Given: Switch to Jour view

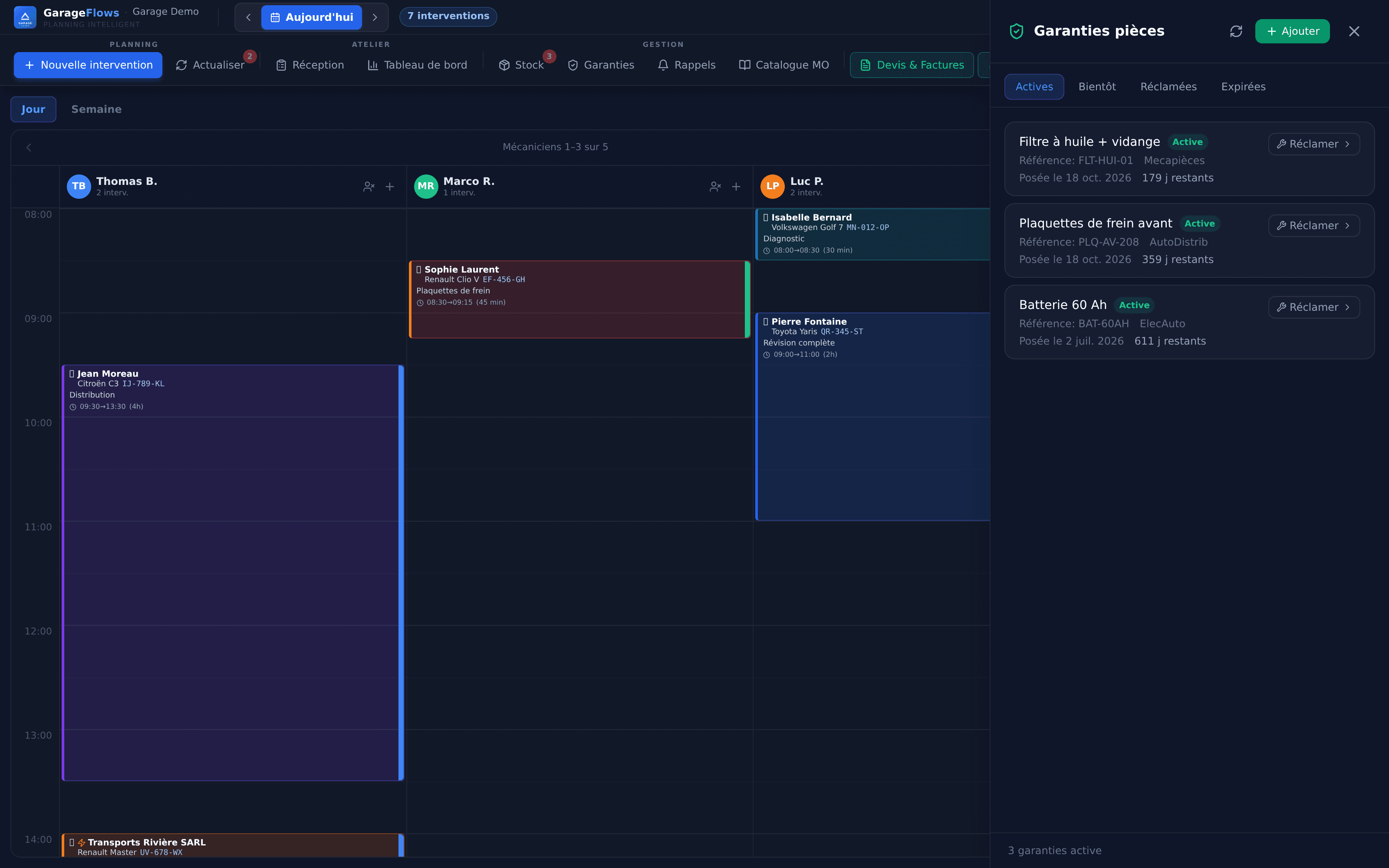Looking at the screenshot, I should 33,109.
